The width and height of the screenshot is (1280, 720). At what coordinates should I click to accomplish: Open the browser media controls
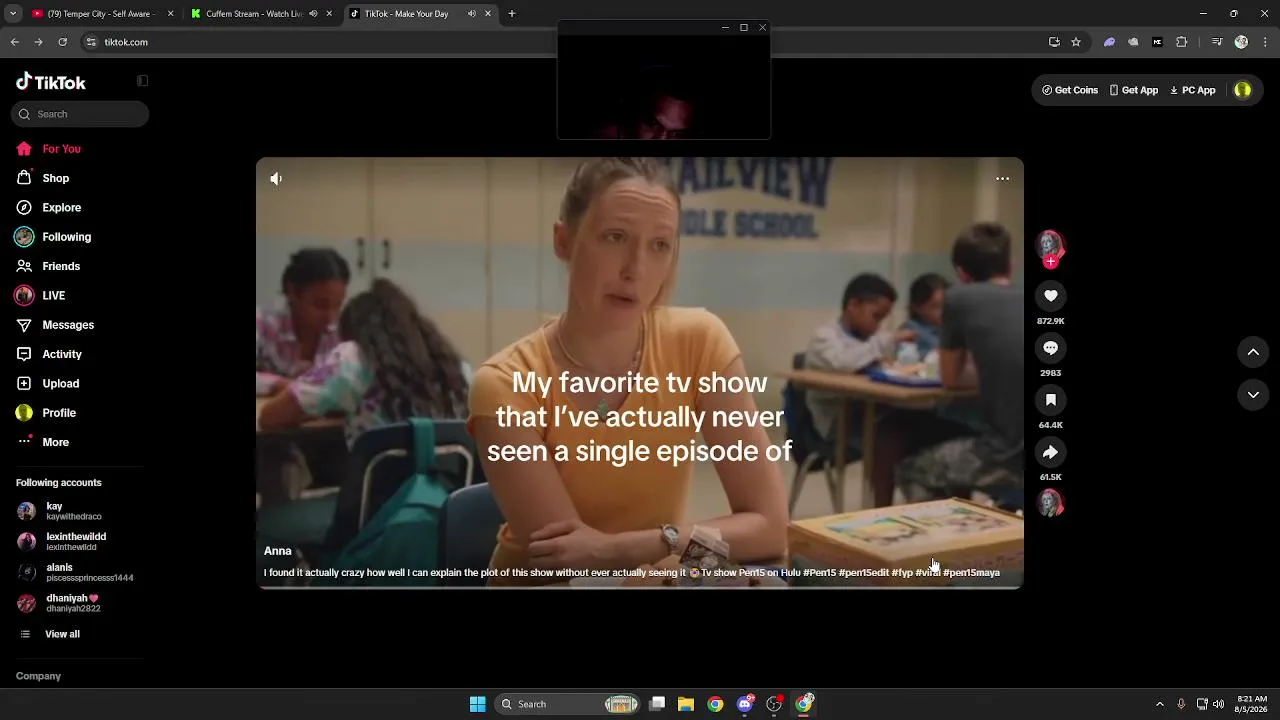click(x=1217, y=42)
